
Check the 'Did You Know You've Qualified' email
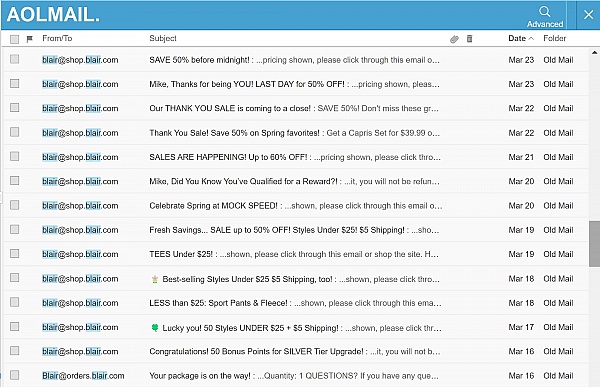pyautogui.click(x=15, y=180)
